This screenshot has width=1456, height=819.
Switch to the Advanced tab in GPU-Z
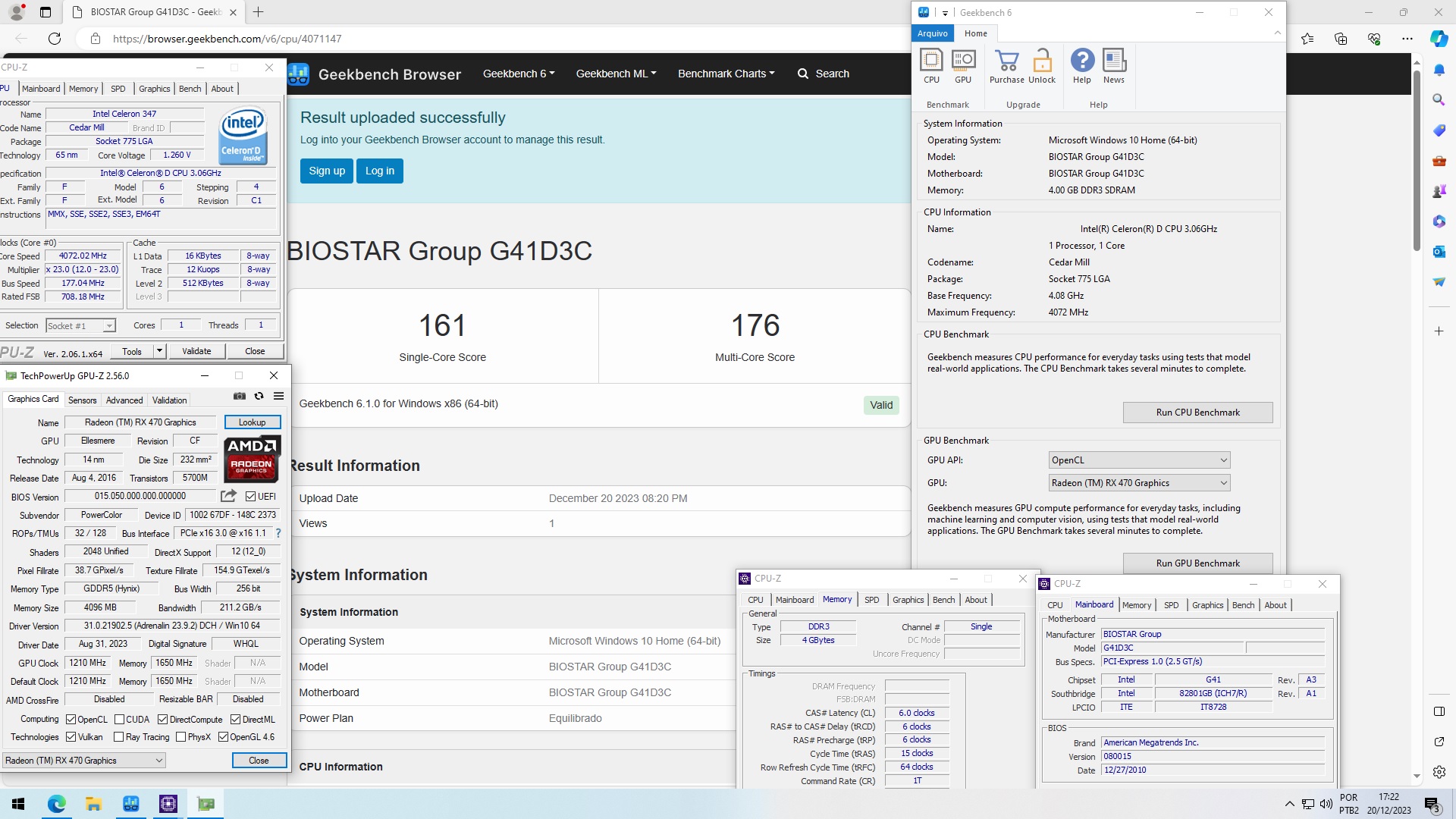[124, 400]
